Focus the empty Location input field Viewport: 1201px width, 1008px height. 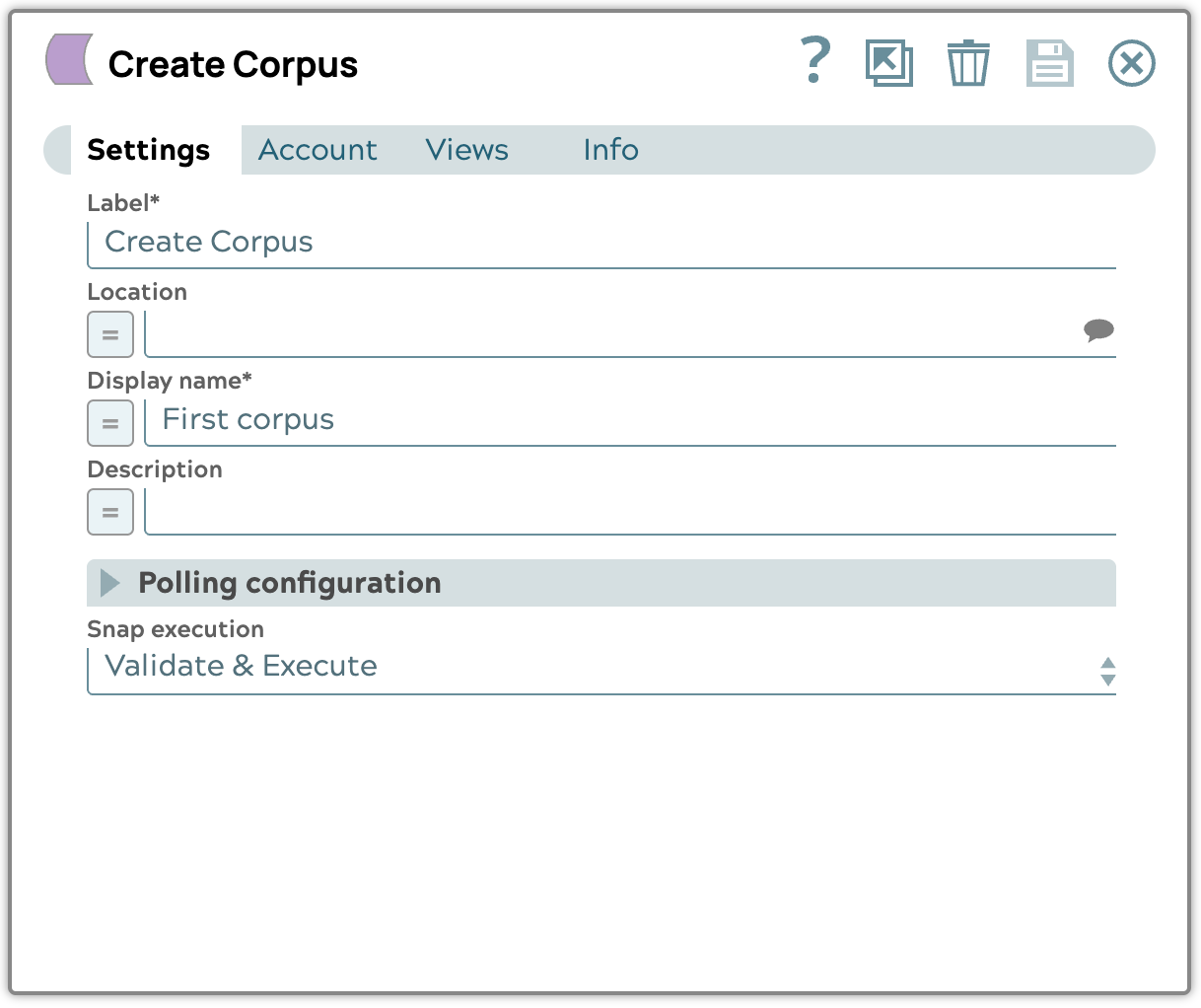coord(611,332)
